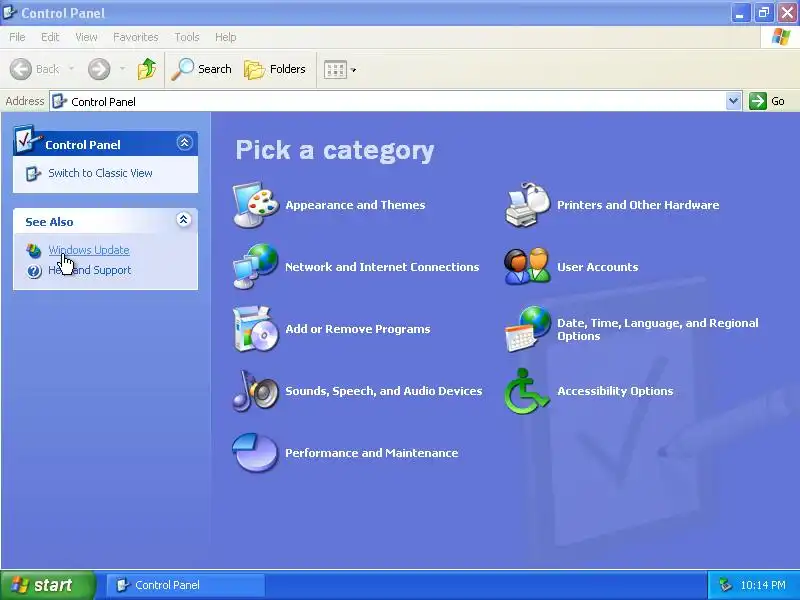Open Sounds, Speech, and Audio Devices link
800x600 pixels.
tap(384, 391)
